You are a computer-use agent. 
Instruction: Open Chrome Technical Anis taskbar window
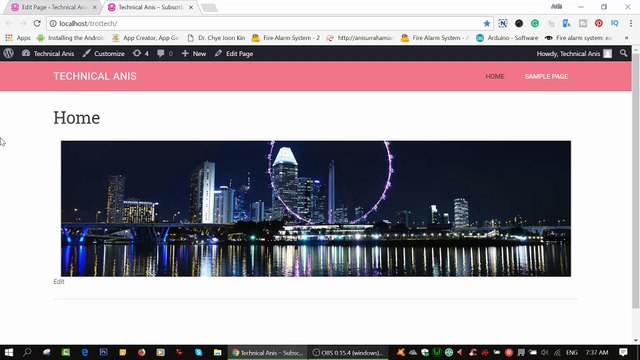(267, 353)
